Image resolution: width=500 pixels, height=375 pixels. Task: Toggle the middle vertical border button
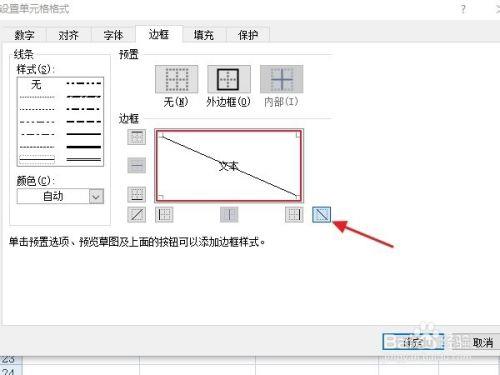[229, 215]
